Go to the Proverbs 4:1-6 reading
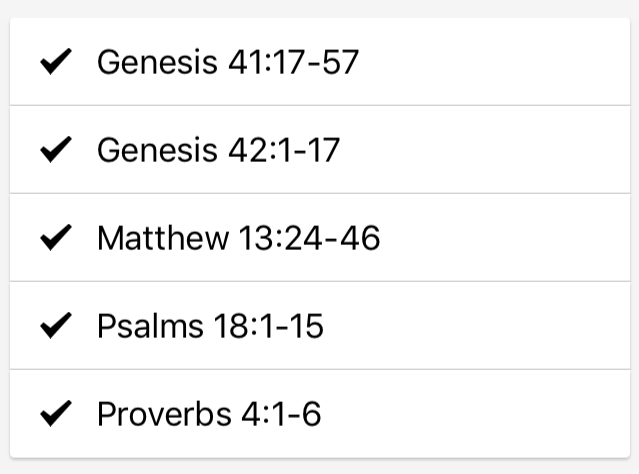Image resolution: width=639 pixels, height=474 pixels. coord(209,414)
